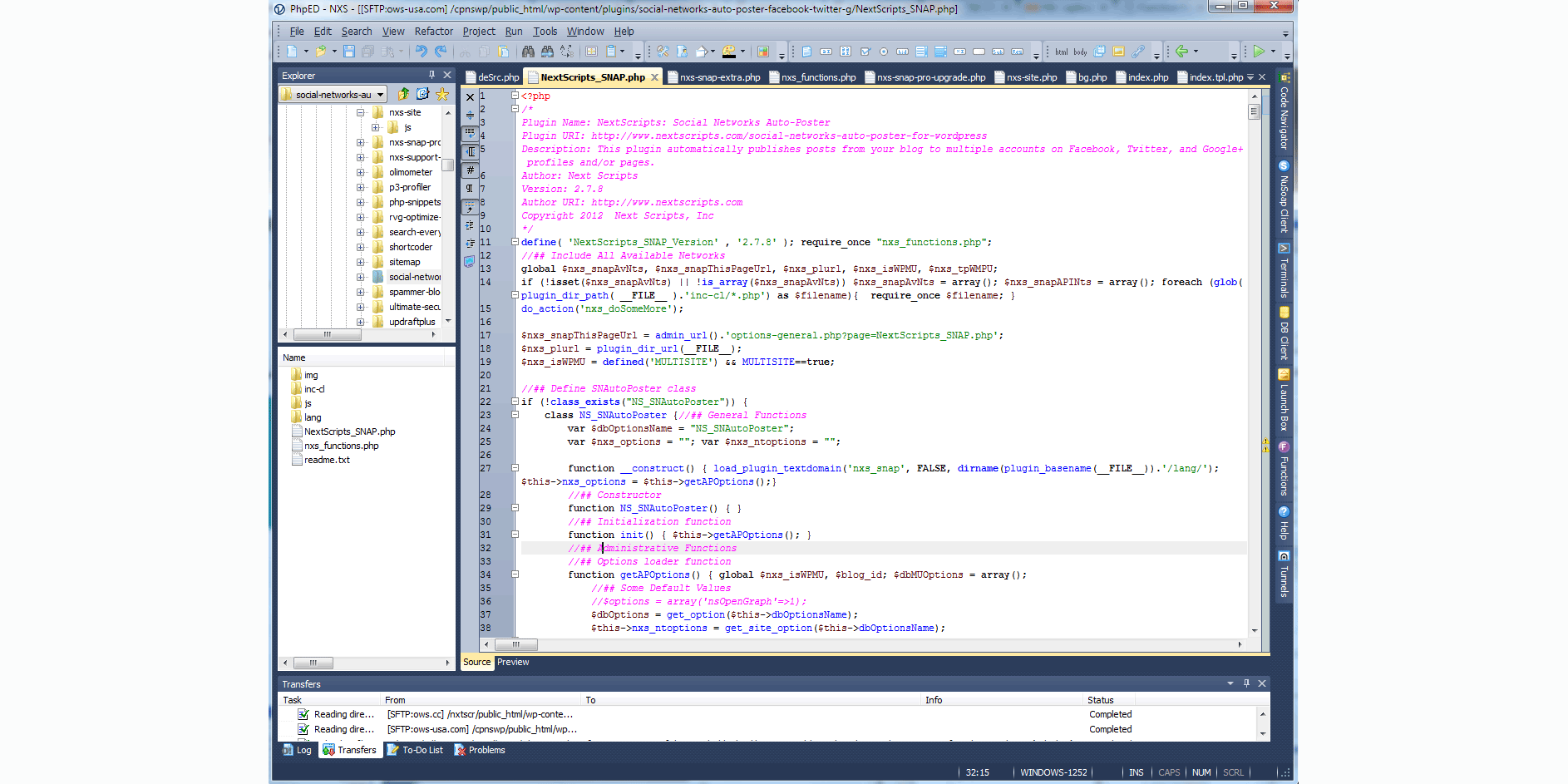
Task: Open settings via the wrench-and-screwdriver icon
Action: 663,52
